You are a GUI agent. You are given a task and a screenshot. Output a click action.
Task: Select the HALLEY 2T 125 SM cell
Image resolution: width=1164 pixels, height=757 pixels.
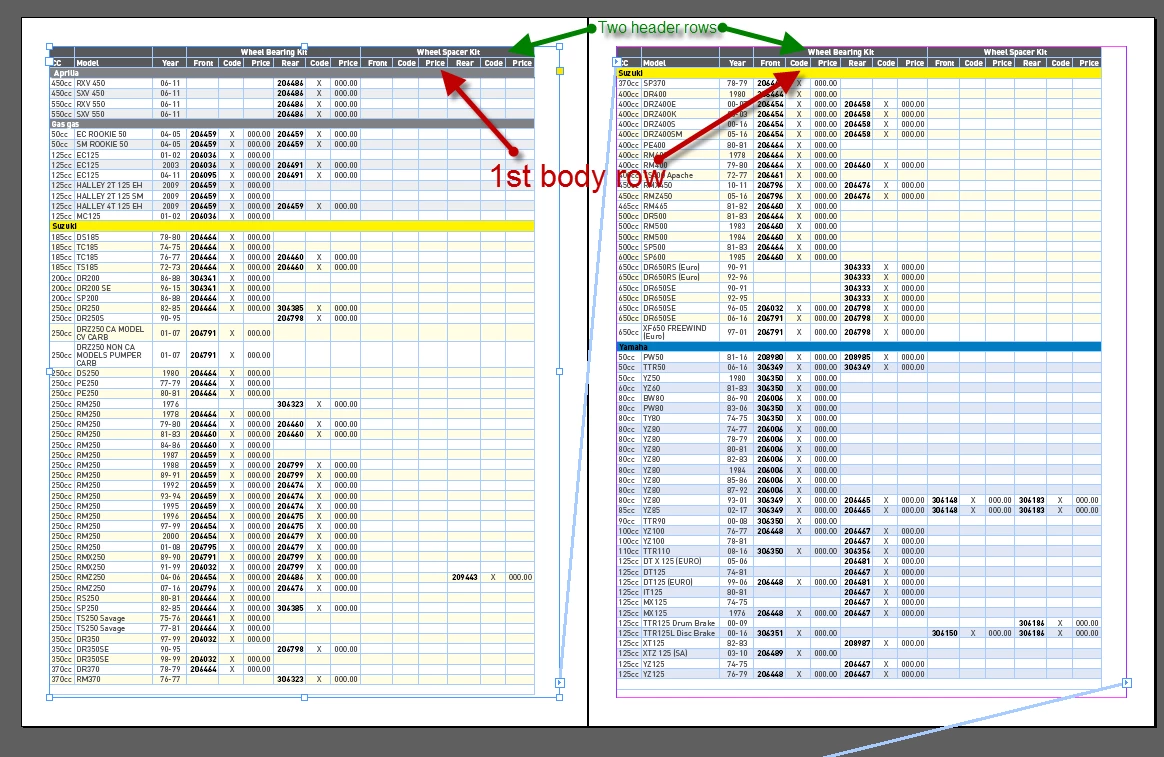pos(114,196)
